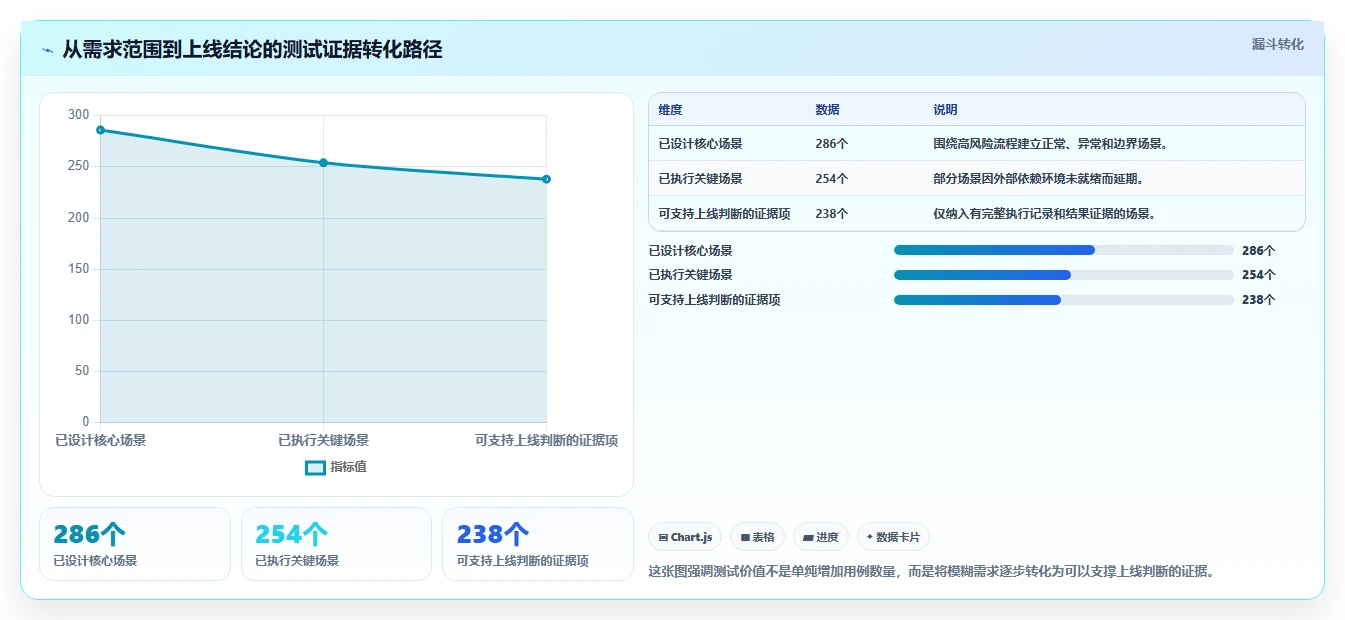Click the progress bar for 已设计核心场景
This screenshot has height=620, width=1345.
(1064, 250)
